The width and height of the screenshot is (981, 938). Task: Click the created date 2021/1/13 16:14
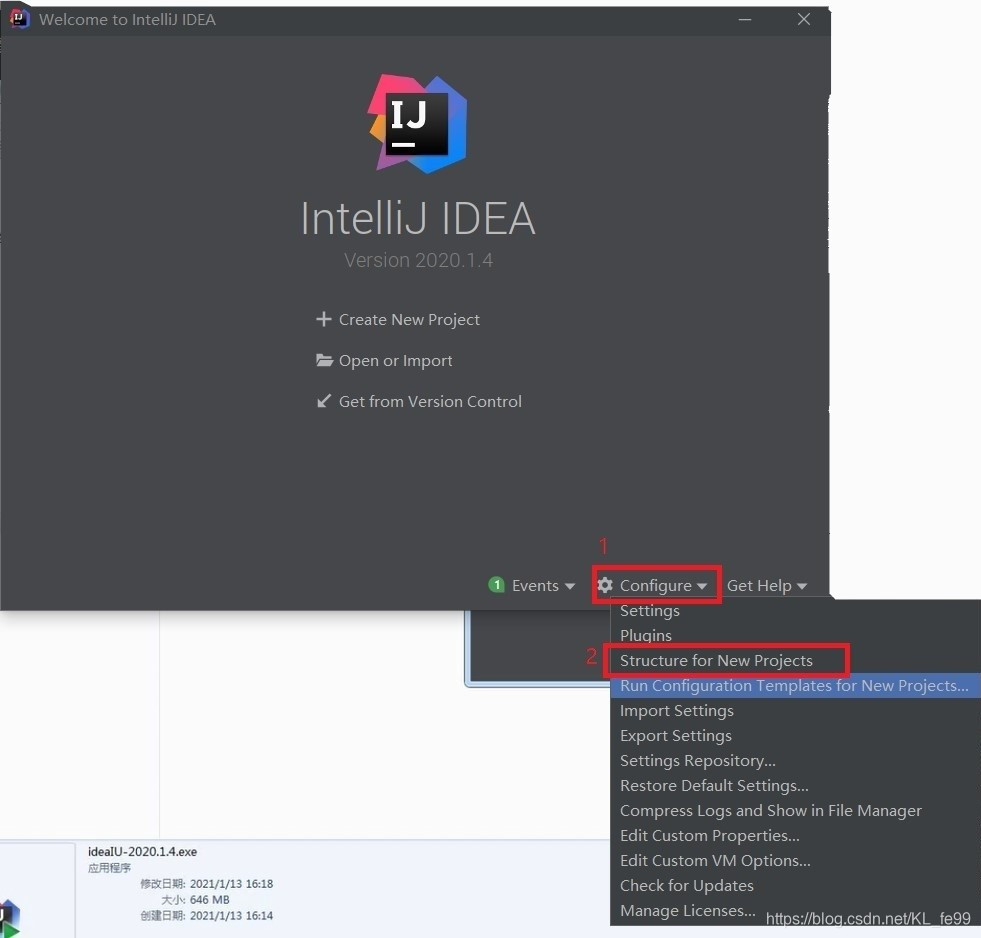231,915
